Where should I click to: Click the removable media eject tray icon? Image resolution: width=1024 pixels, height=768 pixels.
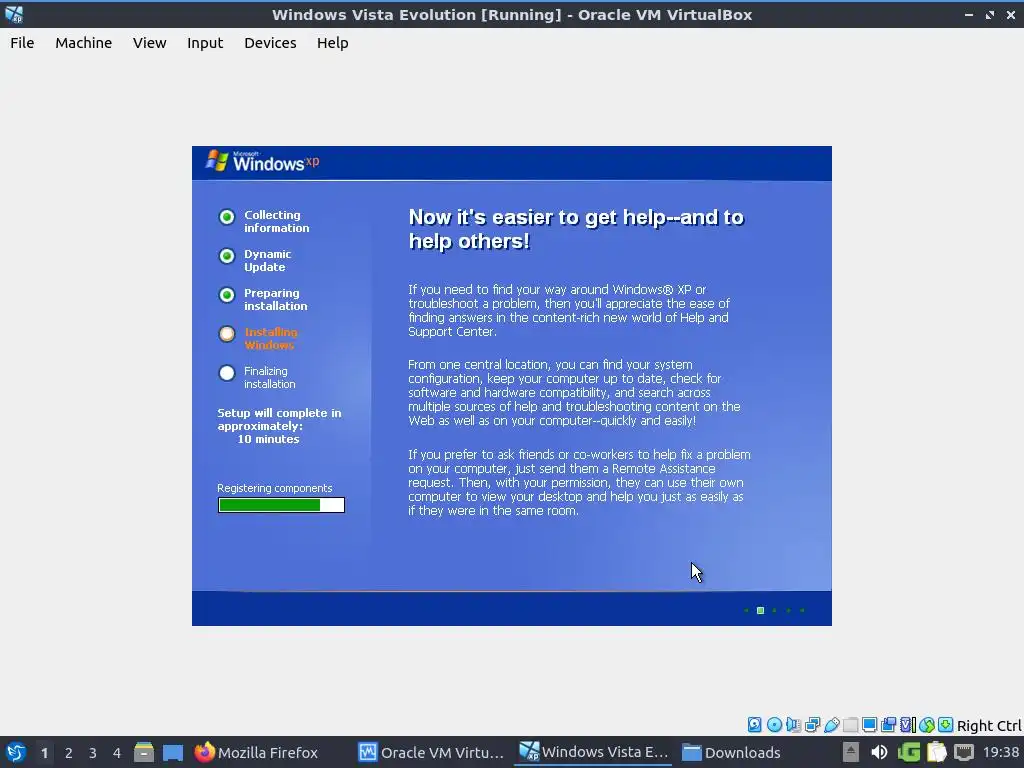850,752
